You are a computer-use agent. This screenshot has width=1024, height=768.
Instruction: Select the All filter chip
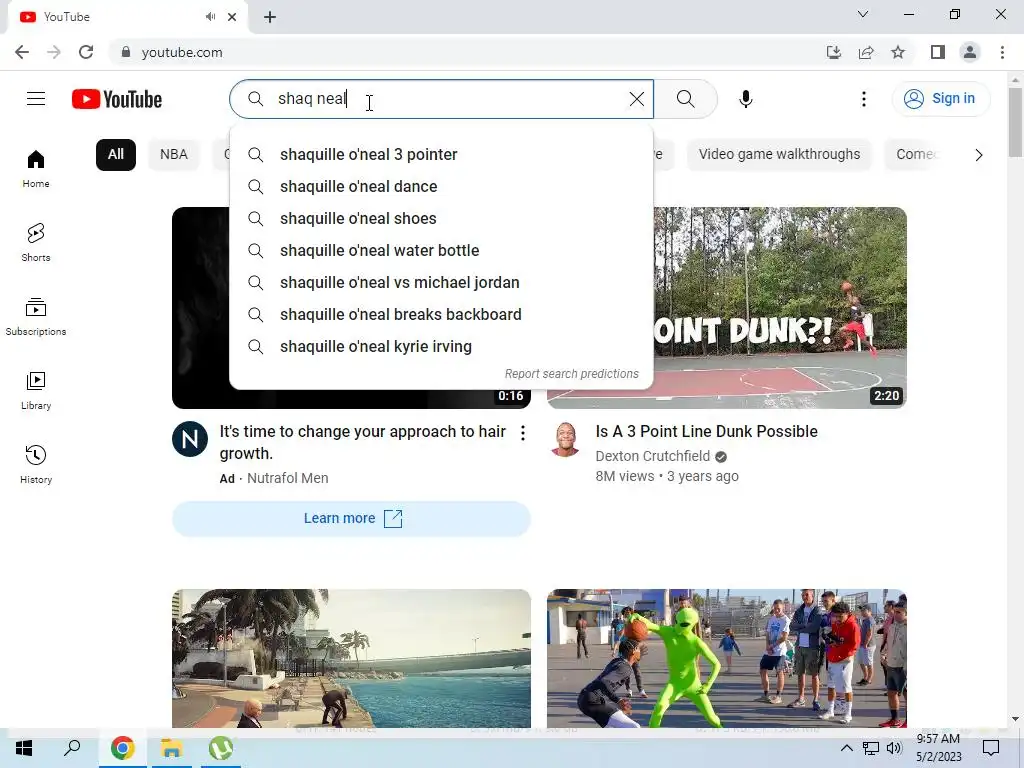[x=116, y=155]
